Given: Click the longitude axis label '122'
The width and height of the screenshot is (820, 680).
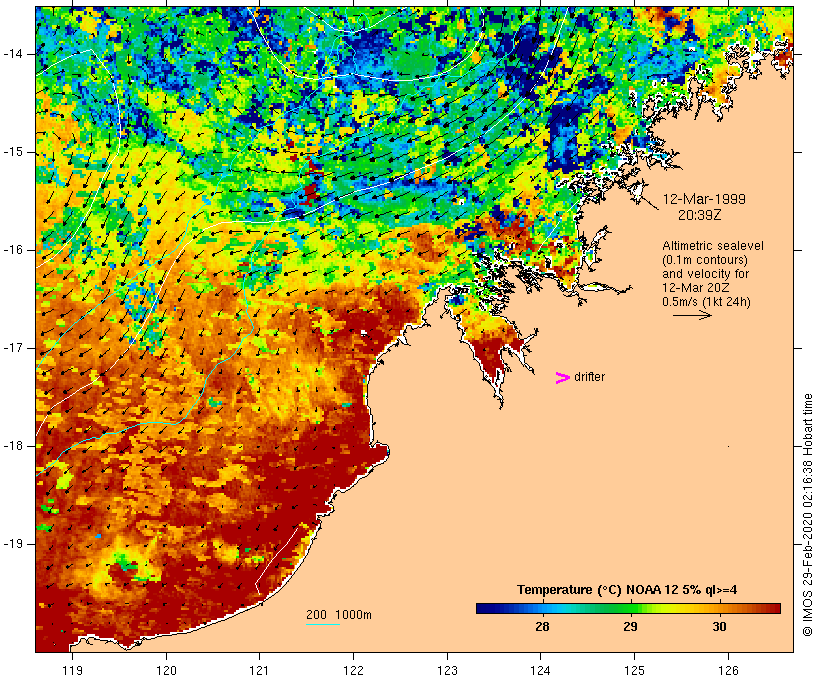Looking at the screenshot, I should pyautogui.click(x=354, y=670).
